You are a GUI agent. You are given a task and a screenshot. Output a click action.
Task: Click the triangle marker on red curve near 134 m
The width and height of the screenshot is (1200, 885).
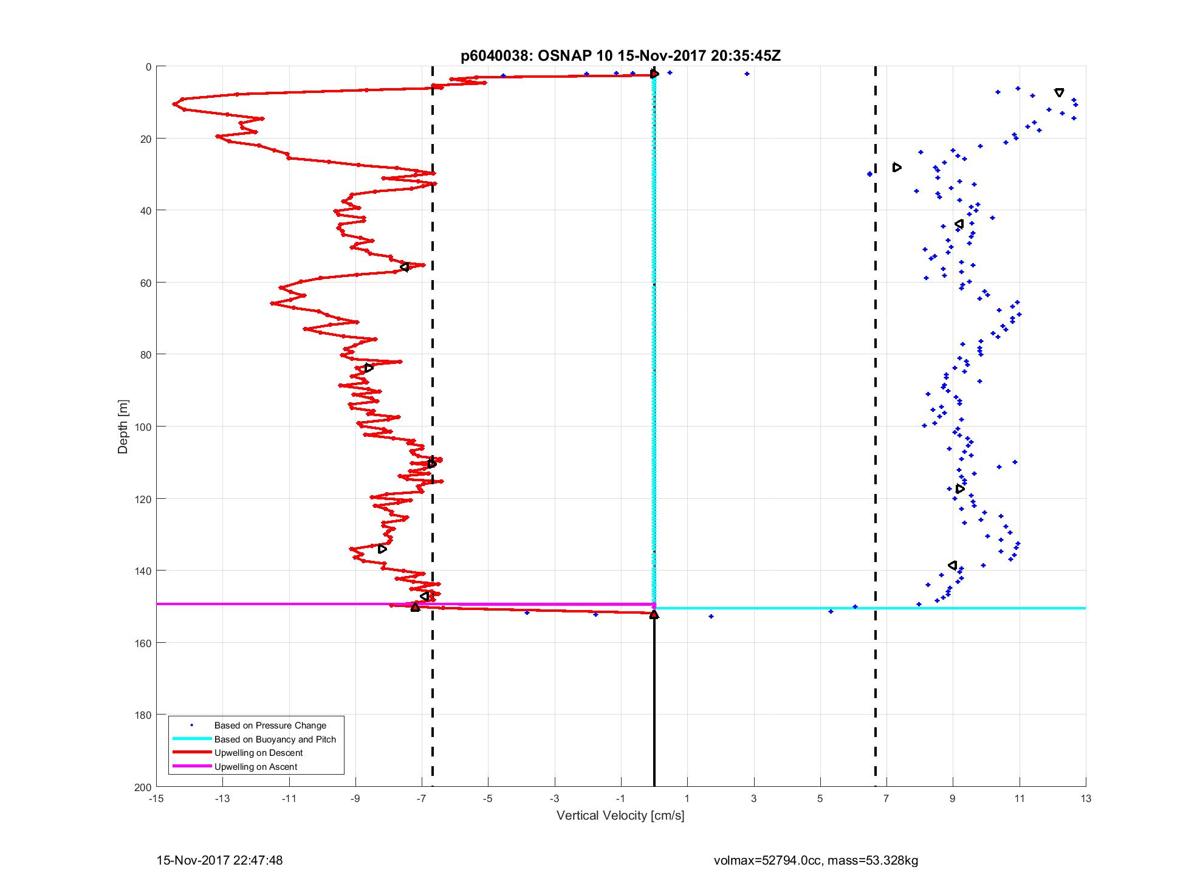(383, 549)
